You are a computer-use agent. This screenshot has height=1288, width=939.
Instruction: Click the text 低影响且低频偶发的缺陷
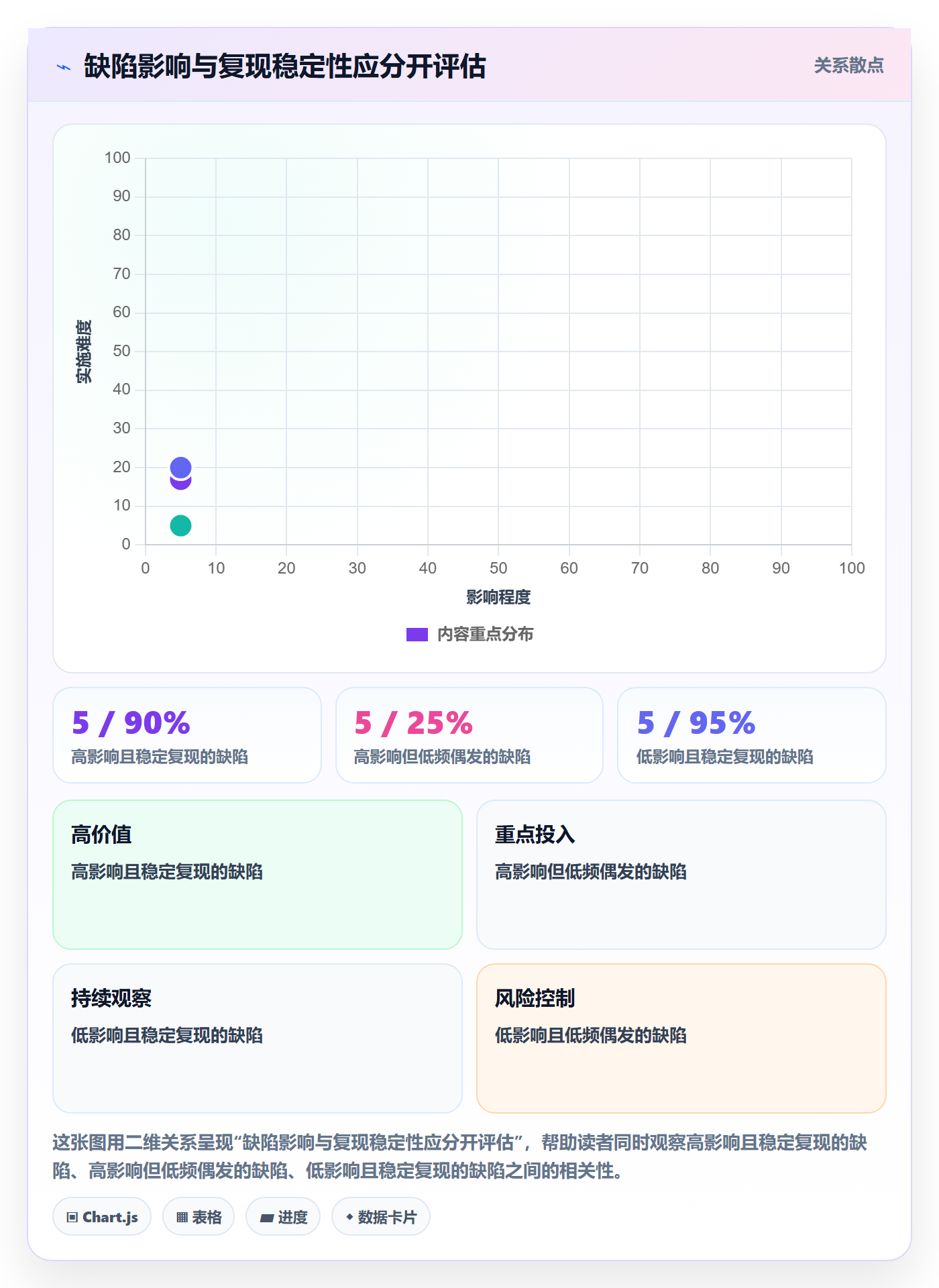coord(591,1036)
